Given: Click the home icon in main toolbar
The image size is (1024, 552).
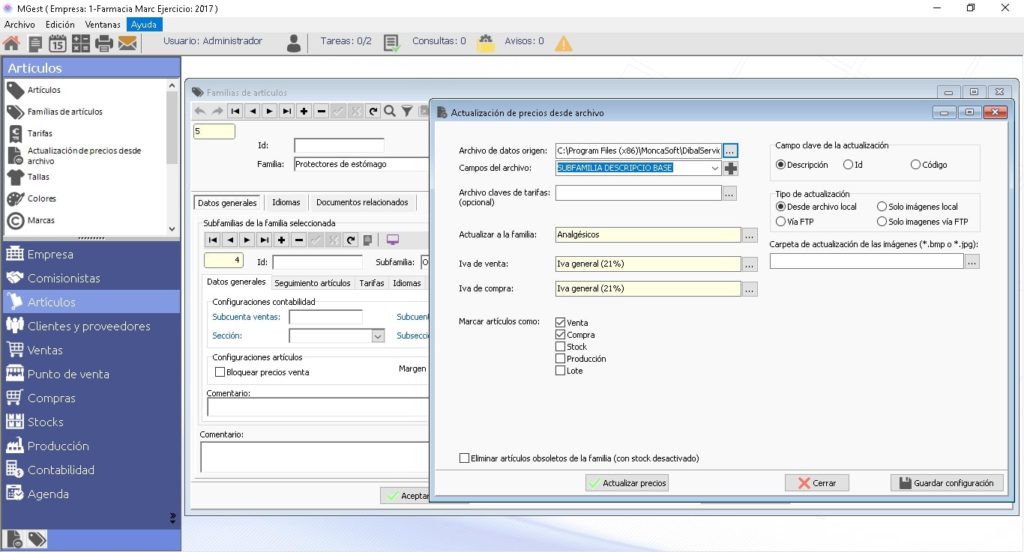Looking at the screenshot, I should pyautogui.click(x=11, y=44).
